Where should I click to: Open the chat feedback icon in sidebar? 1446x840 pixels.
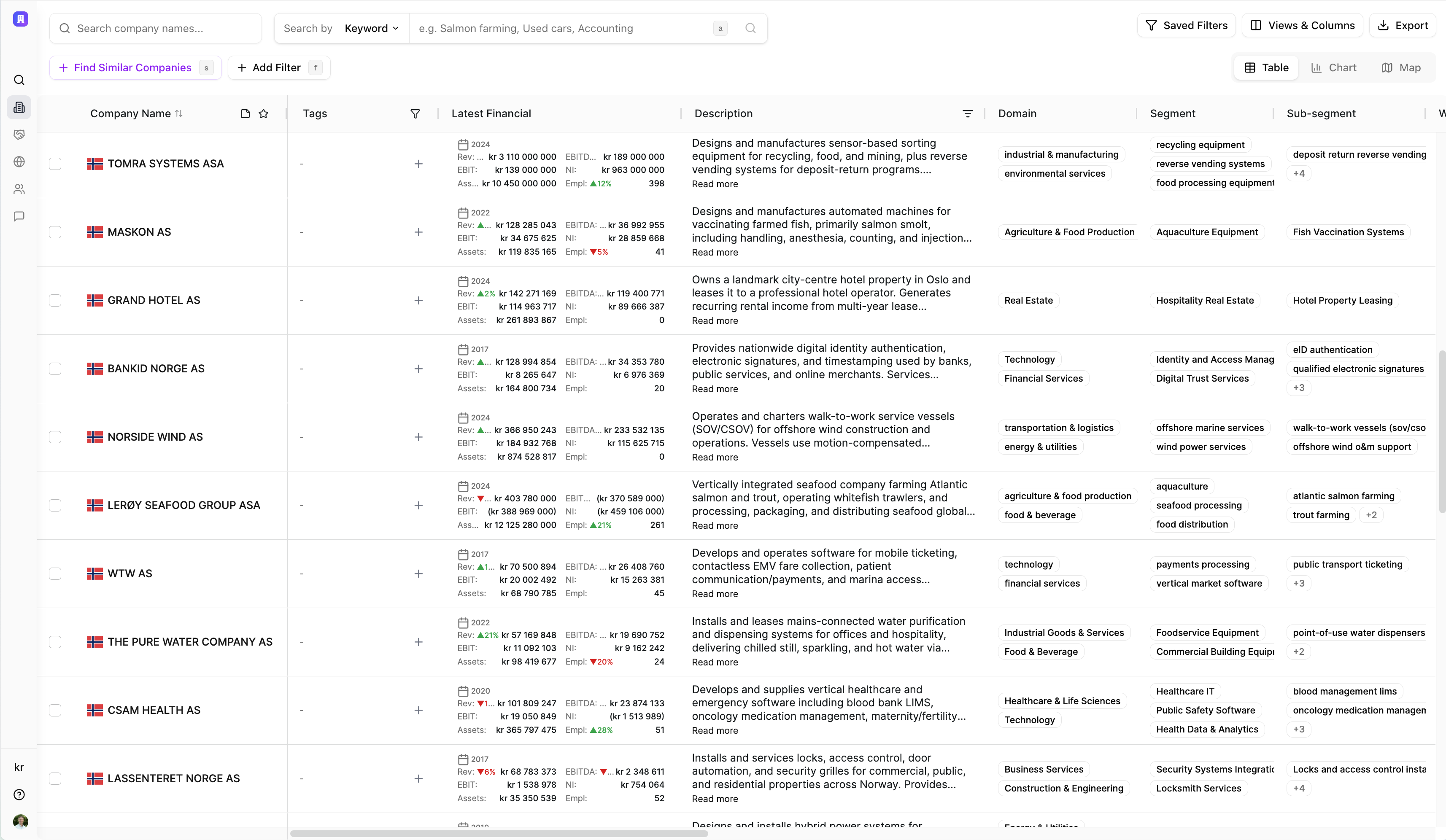point(19,216)
